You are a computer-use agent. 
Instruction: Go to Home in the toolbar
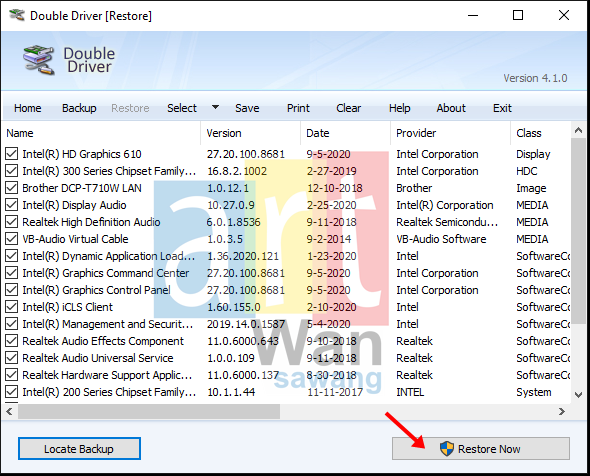click(27, 108)
